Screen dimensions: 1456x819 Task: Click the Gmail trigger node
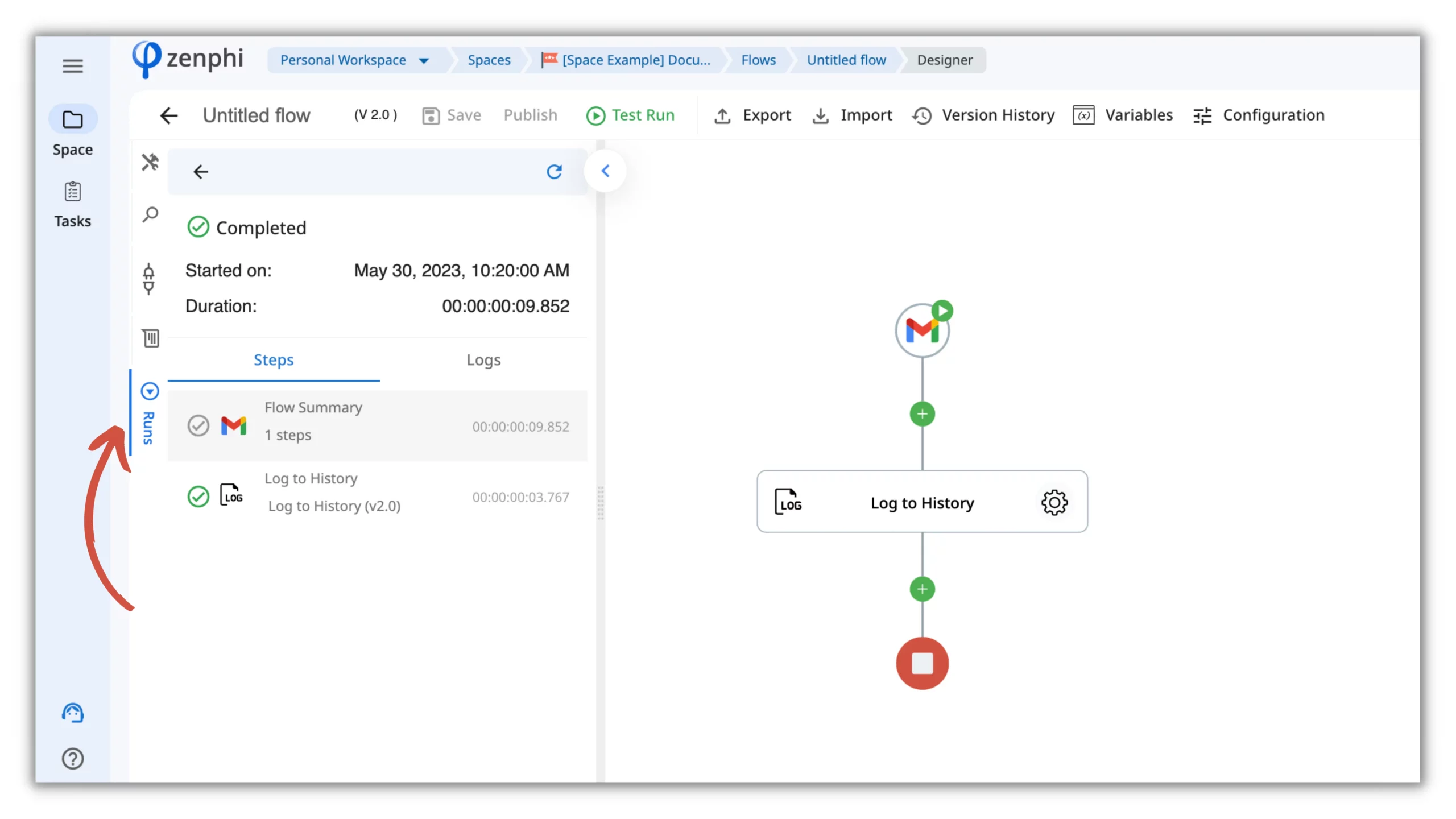[x=922, y=330]
